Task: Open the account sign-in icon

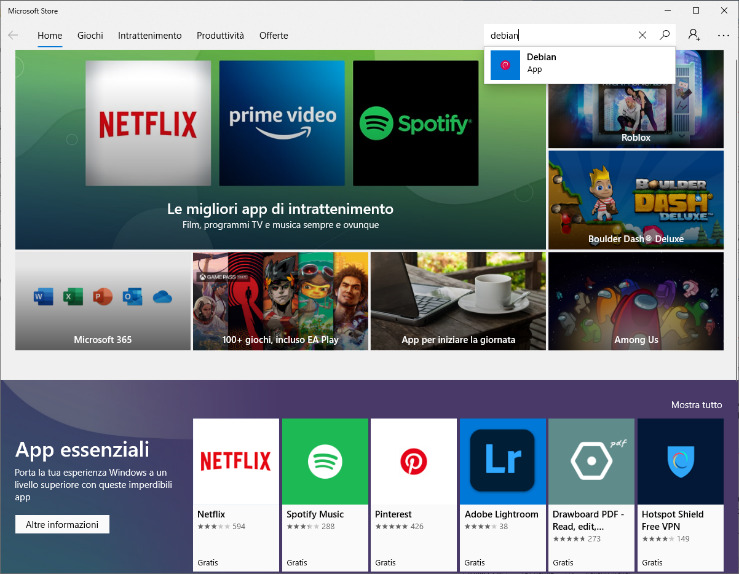Action: click(694, 35)
